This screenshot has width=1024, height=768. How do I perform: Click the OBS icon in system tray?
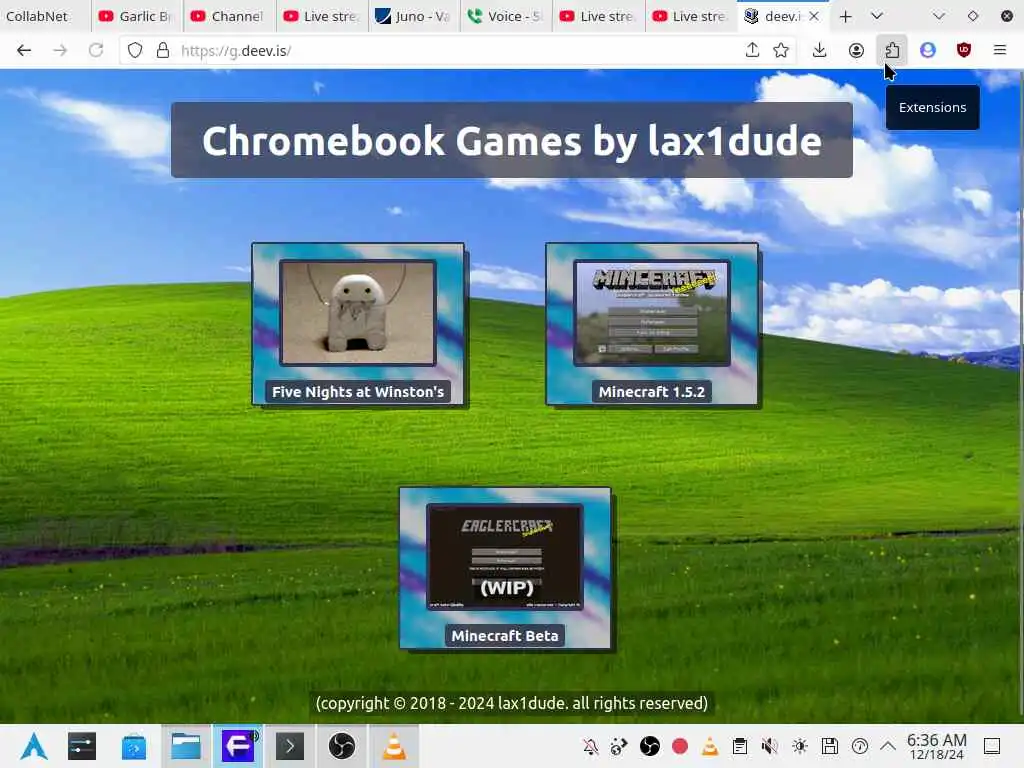(x=650, y=746)
